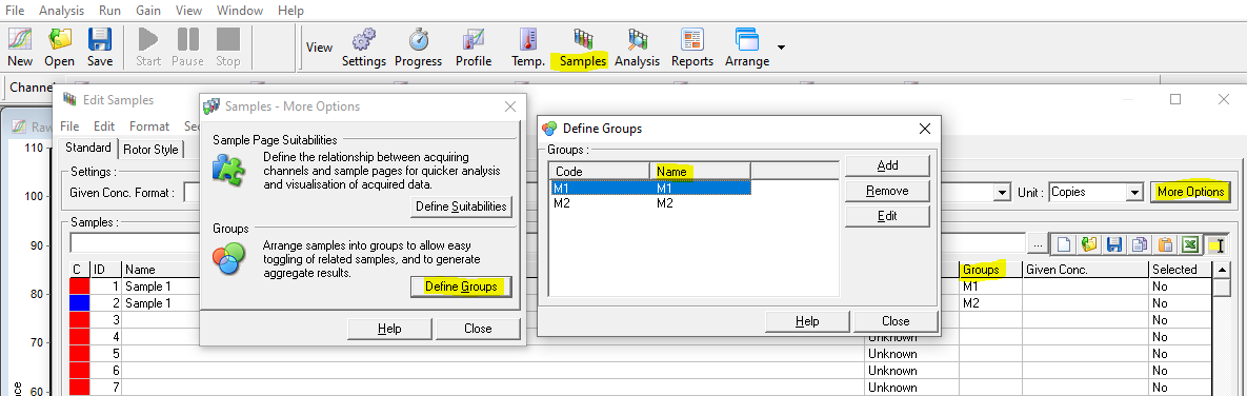Click the Given Conc. column header
Screen dimensions: 1251x396
pos(1085,269)
